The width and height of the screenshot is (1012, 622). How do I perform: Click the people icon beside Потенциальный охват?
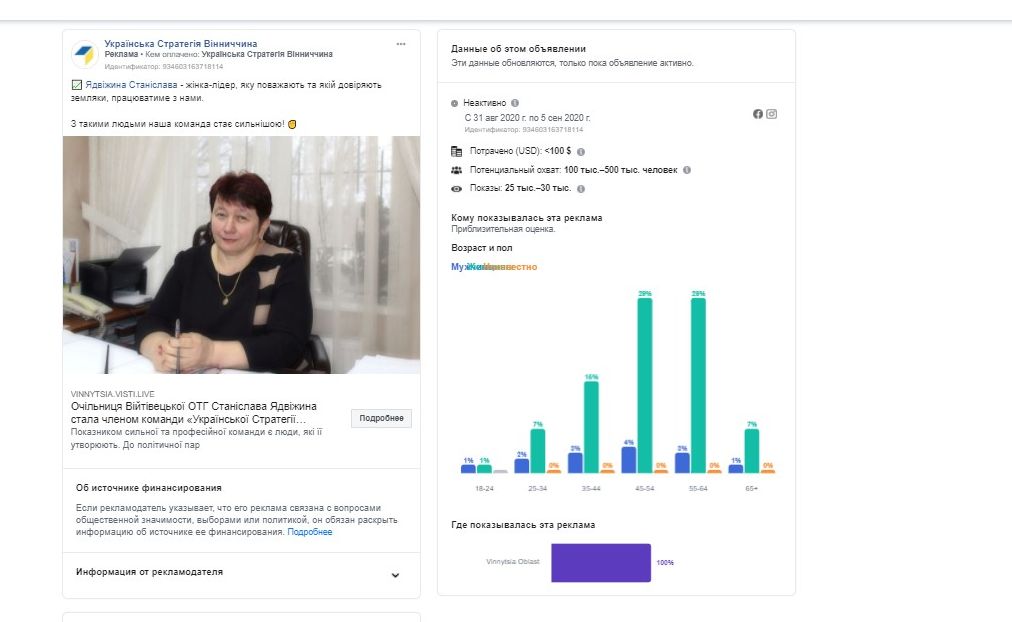456,170
